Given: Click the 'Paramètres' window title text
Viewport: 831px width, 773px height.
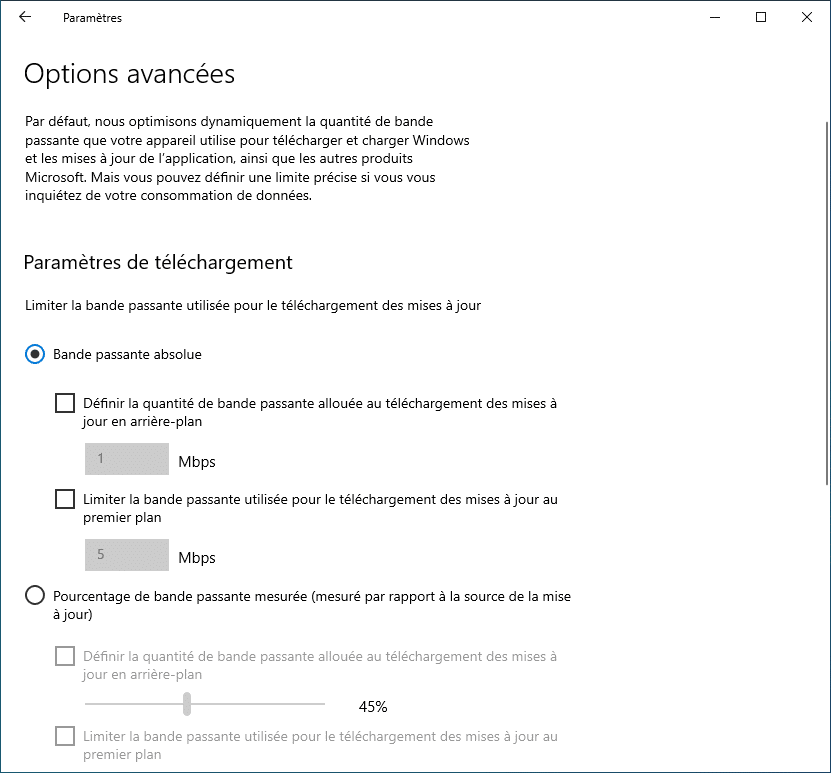Looking at the screenshot, I should pos(92,18).
